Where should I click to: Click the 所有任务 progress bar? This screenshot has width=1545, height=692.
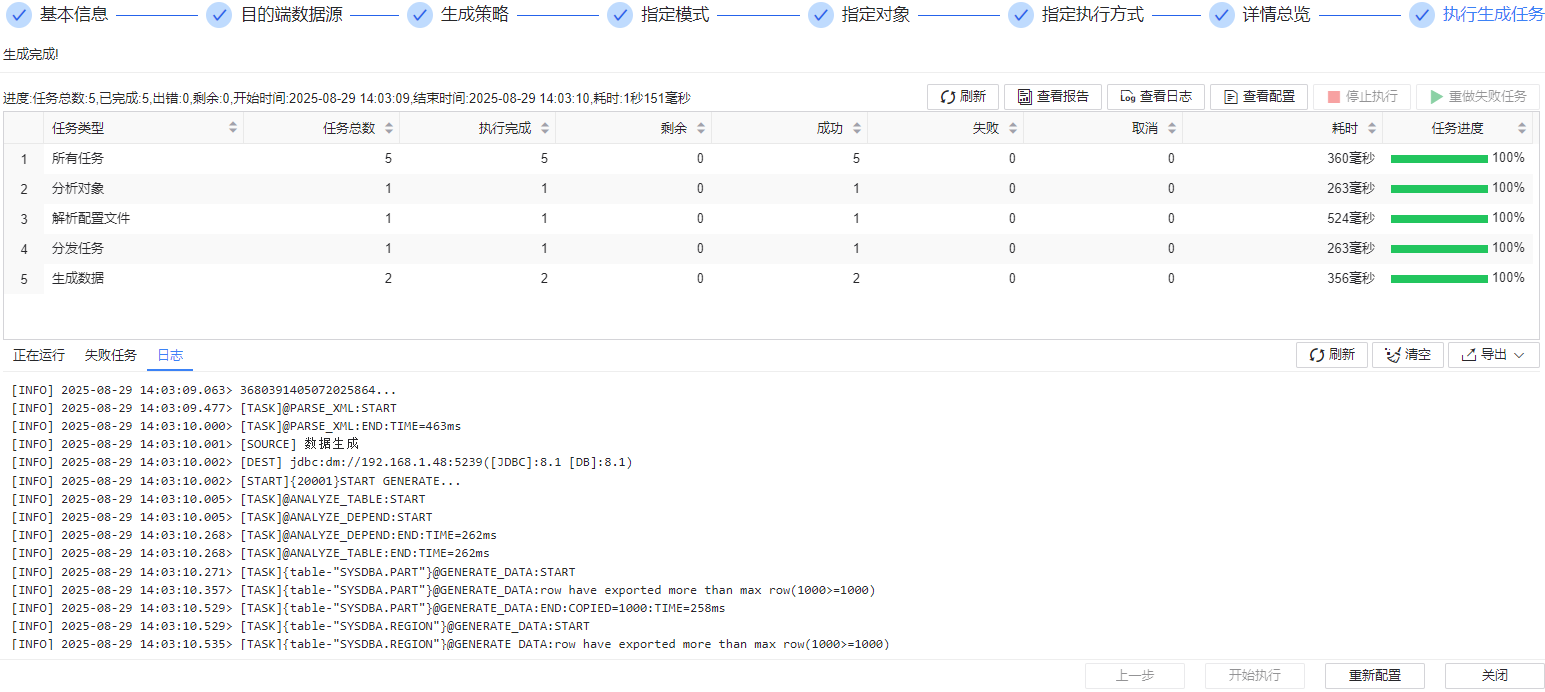1439,158
